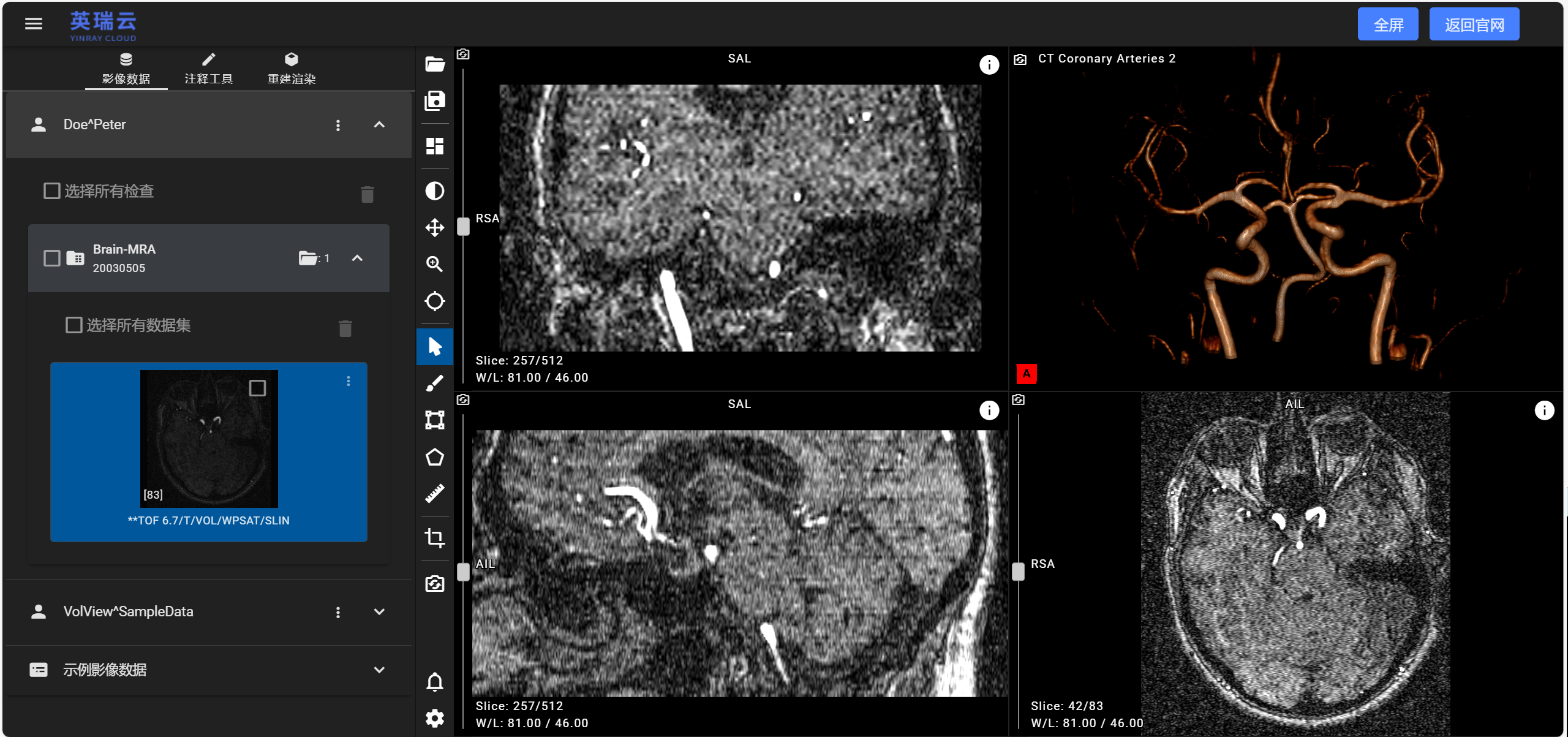Open VolView^SampleData options menu
Screen dimensions: 1568x737
pyautogui.click(x=338, y=612)
